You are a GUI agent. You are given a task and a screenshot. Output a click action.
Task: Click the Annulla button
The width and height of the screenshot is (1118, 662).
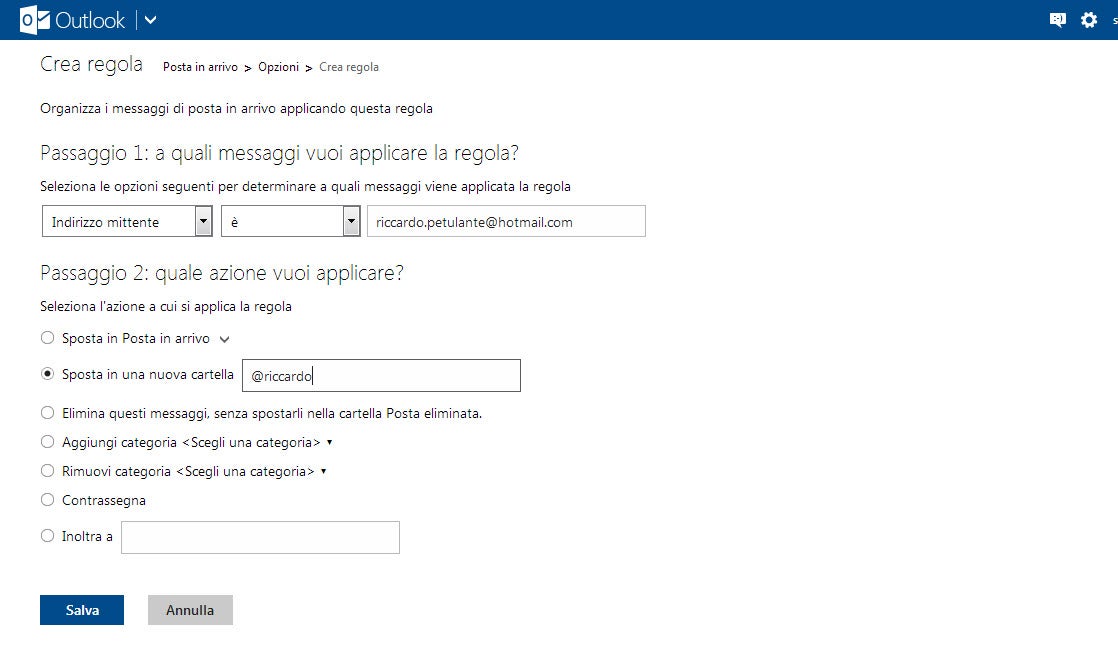click(190, 610)
